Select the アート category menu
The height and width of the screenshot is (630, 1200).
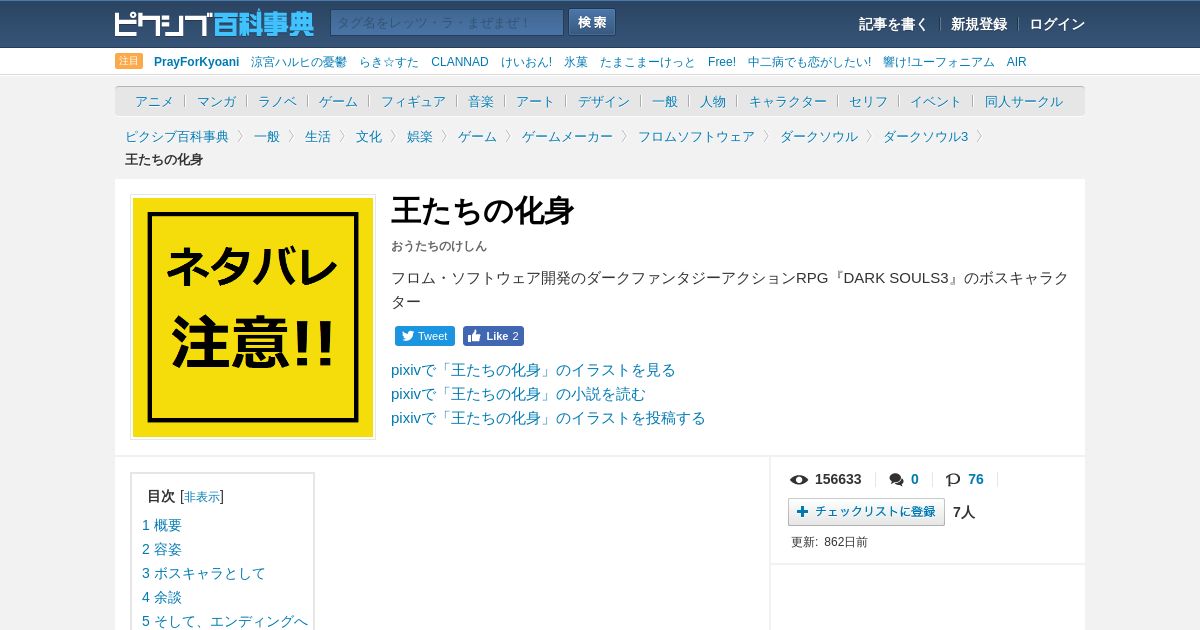[x=535, y=101]
